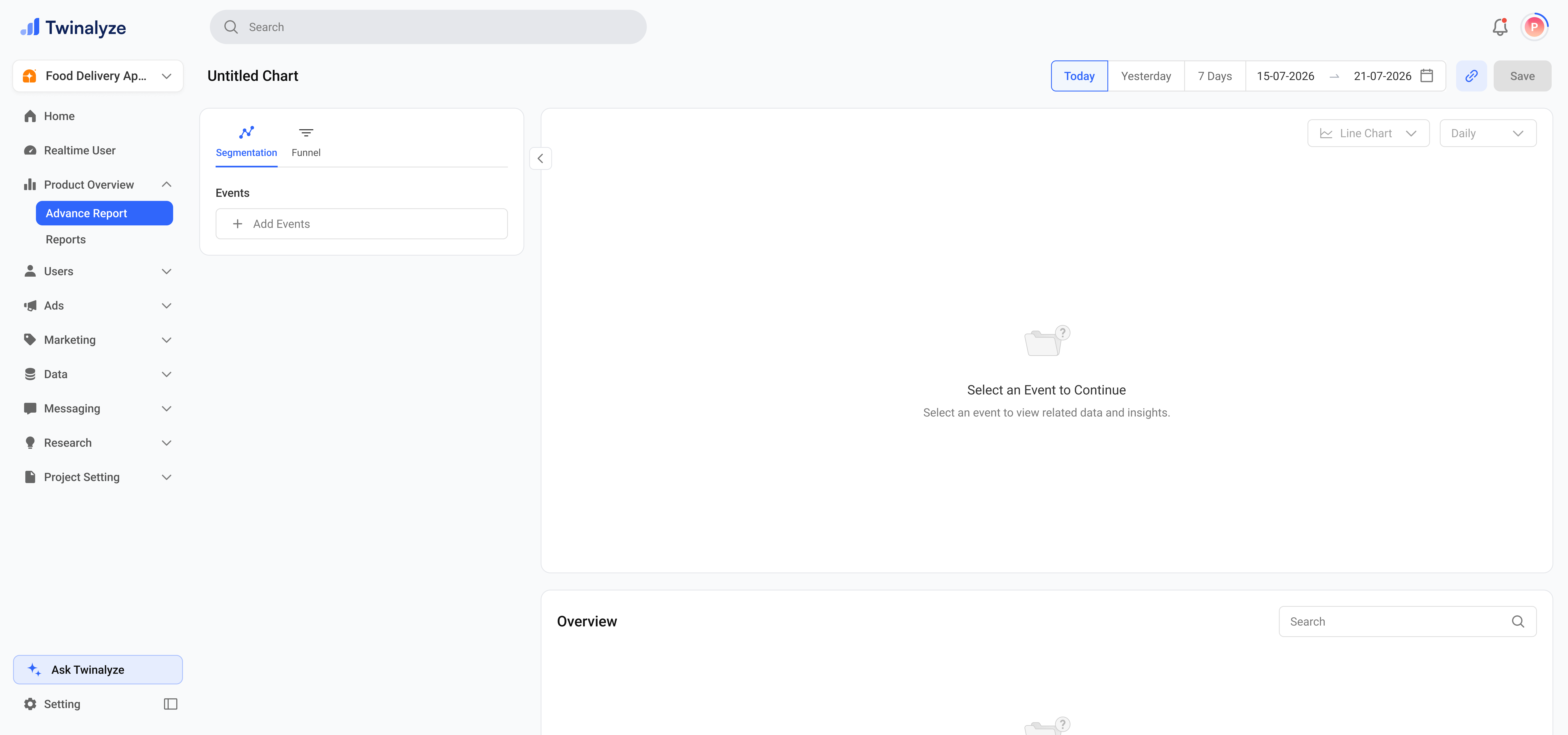Click the Users person icon

click(30, 271)
